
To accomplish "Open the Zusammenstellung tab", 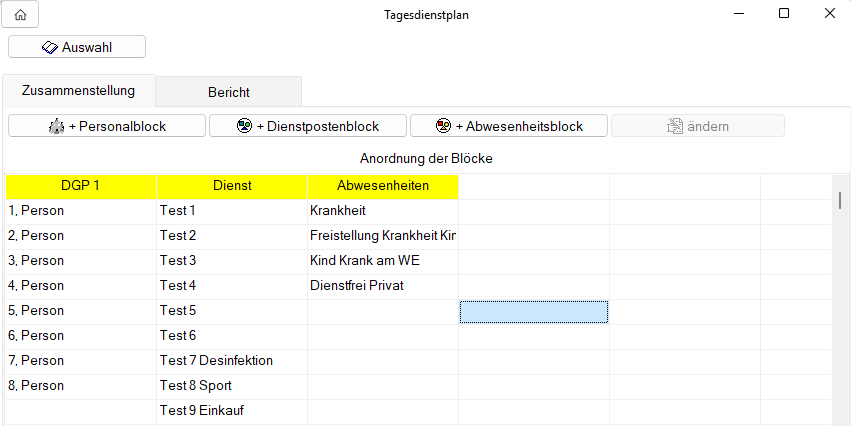I will coord(78,91).
